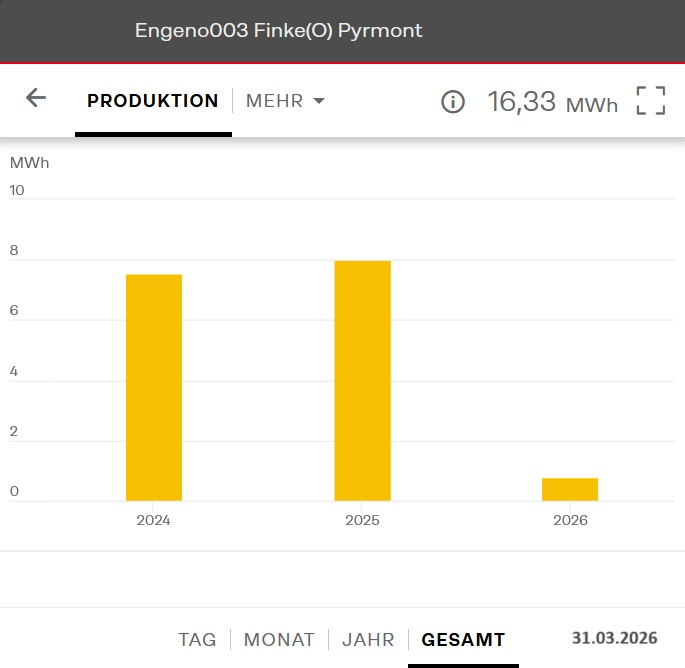Click the 2025 x-axis label
This screenshot has width=685, height=668.
coord(362,521)
